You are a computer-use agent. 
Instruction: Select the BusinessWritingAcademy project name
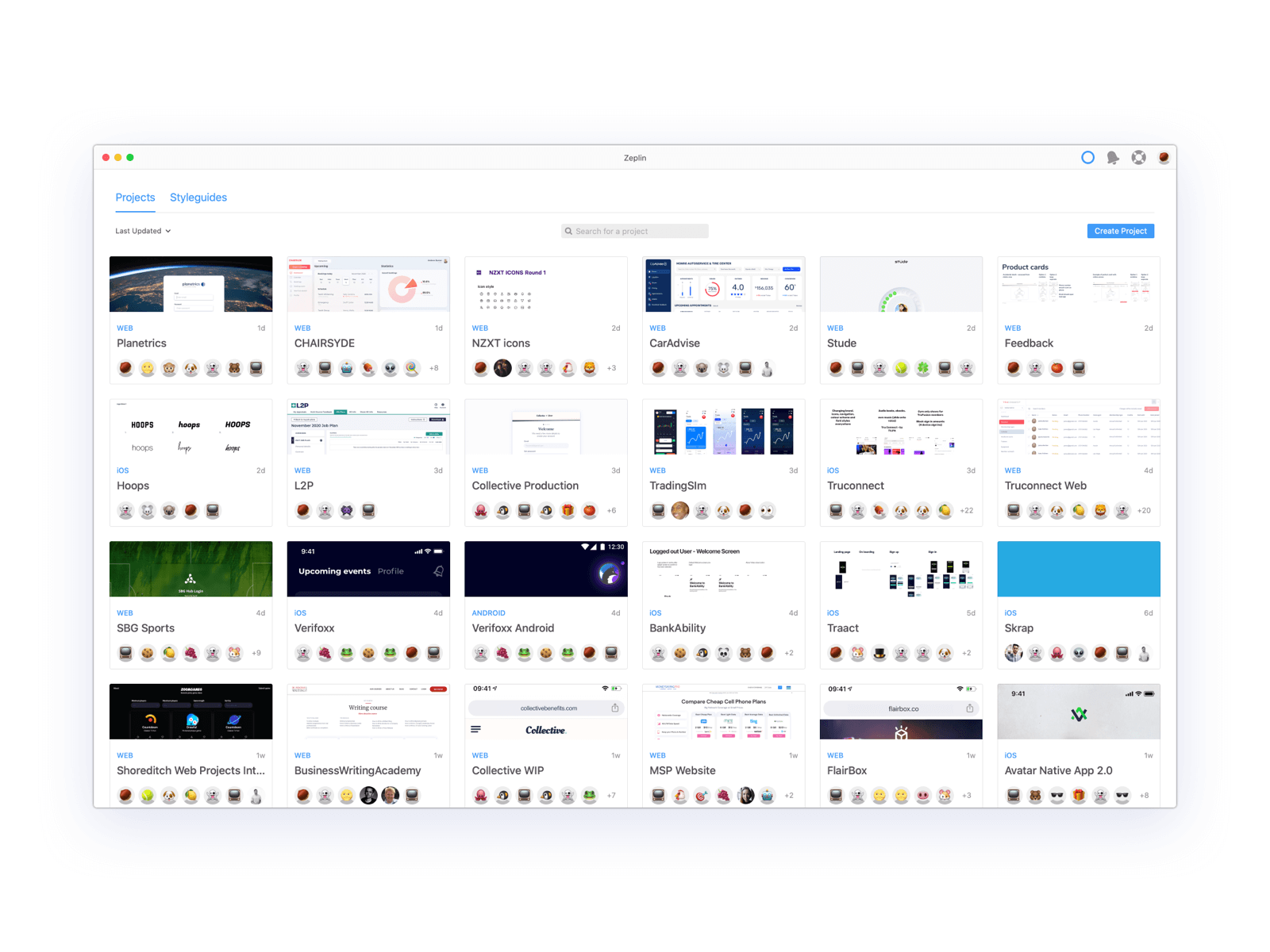[x=358, y=770]
